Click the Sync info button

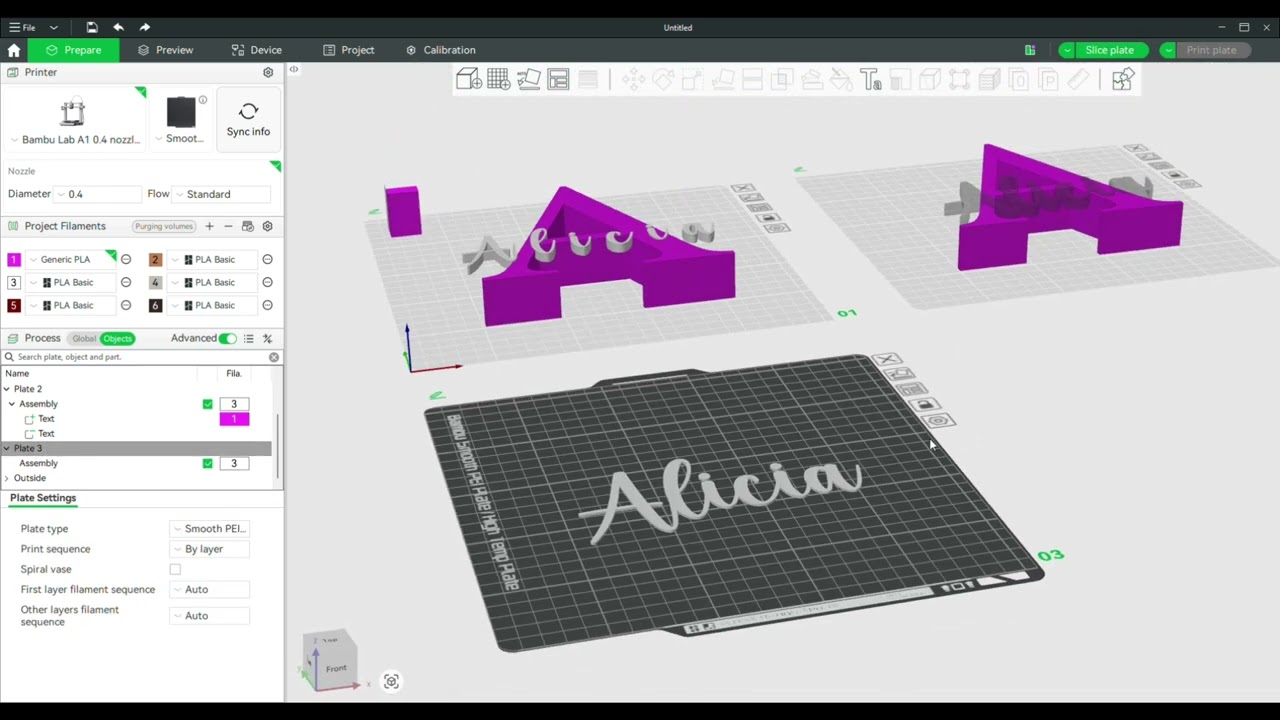pos(248,120)
